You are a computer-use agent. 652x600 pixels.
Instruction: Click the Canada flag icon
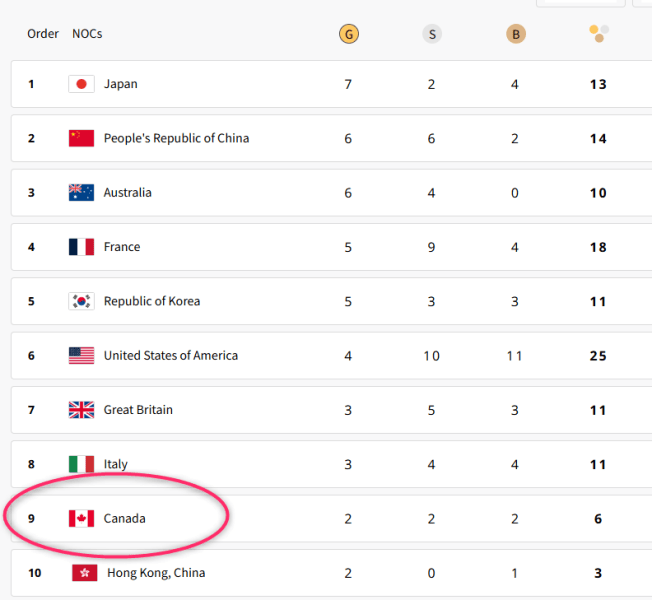point(81,518)
